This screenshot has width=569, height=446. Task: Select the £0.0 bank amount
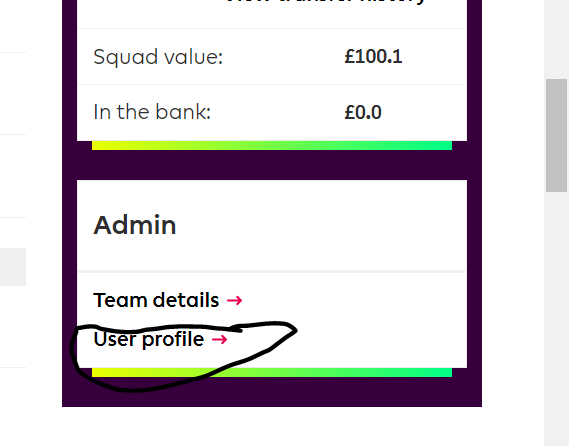pyautogui.click(x=363, y=112)
